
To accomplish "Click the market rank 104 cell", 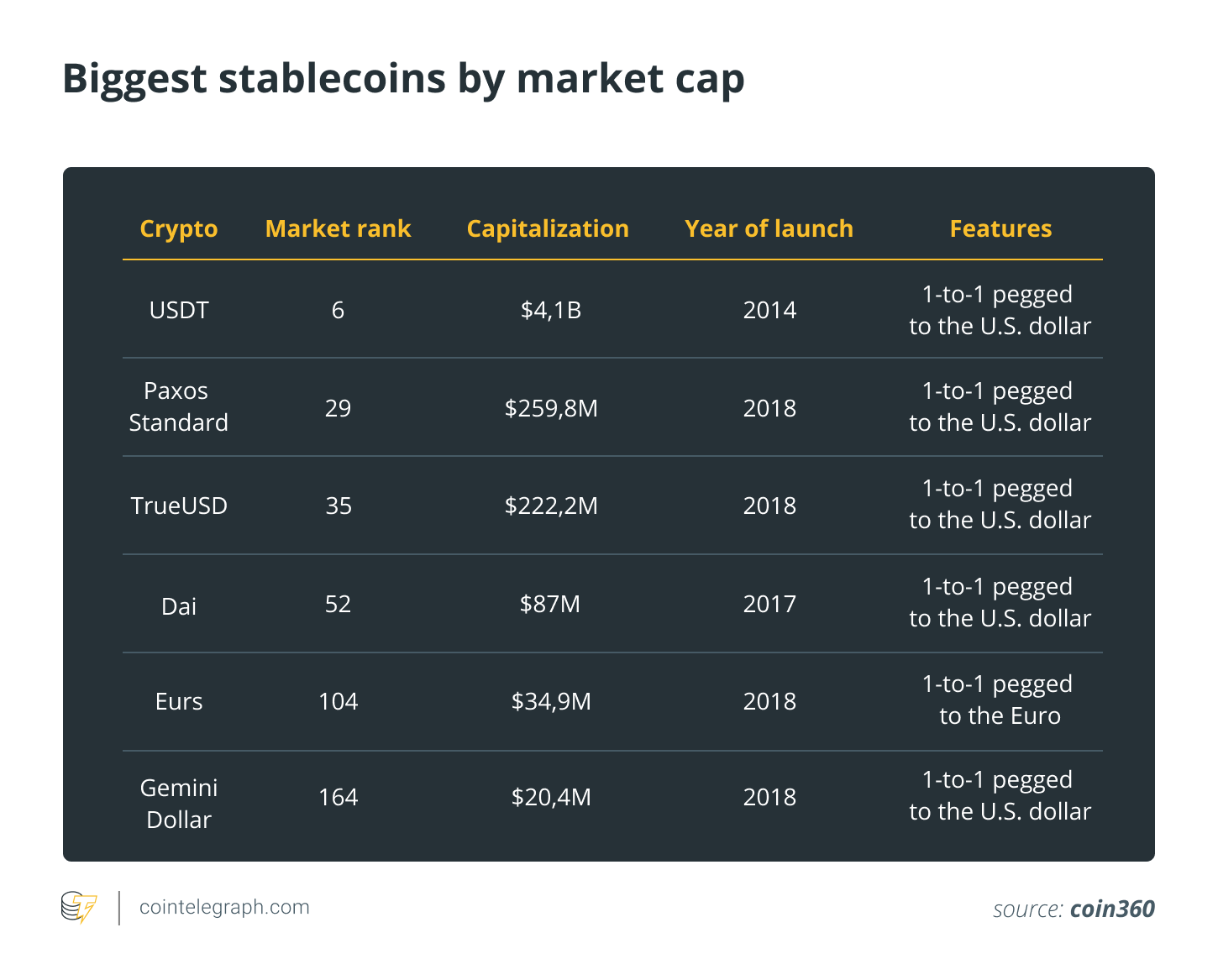I will [339, 701].
